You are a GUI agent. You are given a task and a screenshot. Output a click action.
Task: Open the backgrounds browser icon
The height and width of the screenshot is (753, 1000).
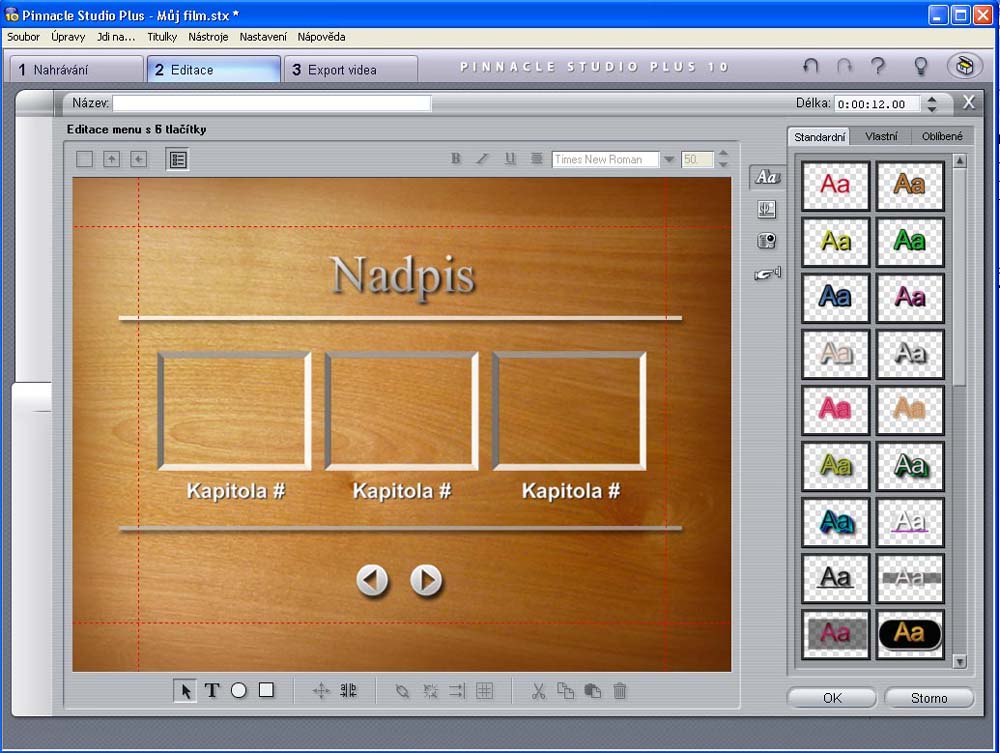coord(767,209)
